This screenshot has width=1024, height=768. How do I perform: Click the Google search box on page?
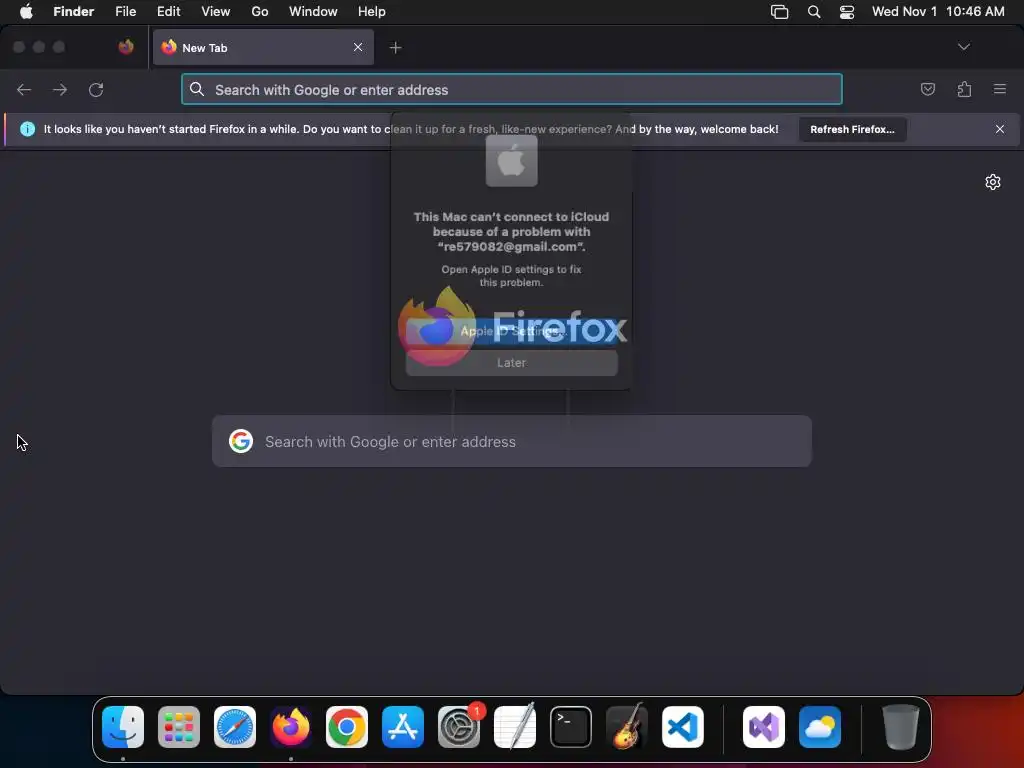[512, 441]
